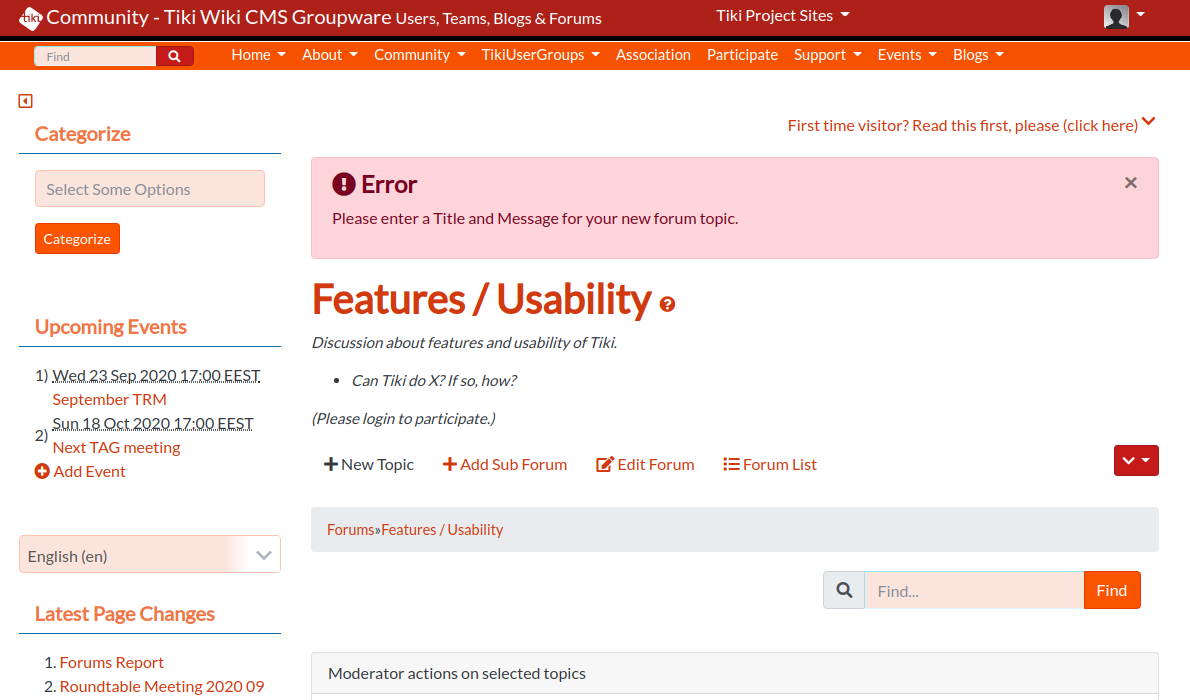Image resolution: width=1190 pixels, height=700 pixels.
Task: Open the English (en) language selector
Action: tap(150, 555)
